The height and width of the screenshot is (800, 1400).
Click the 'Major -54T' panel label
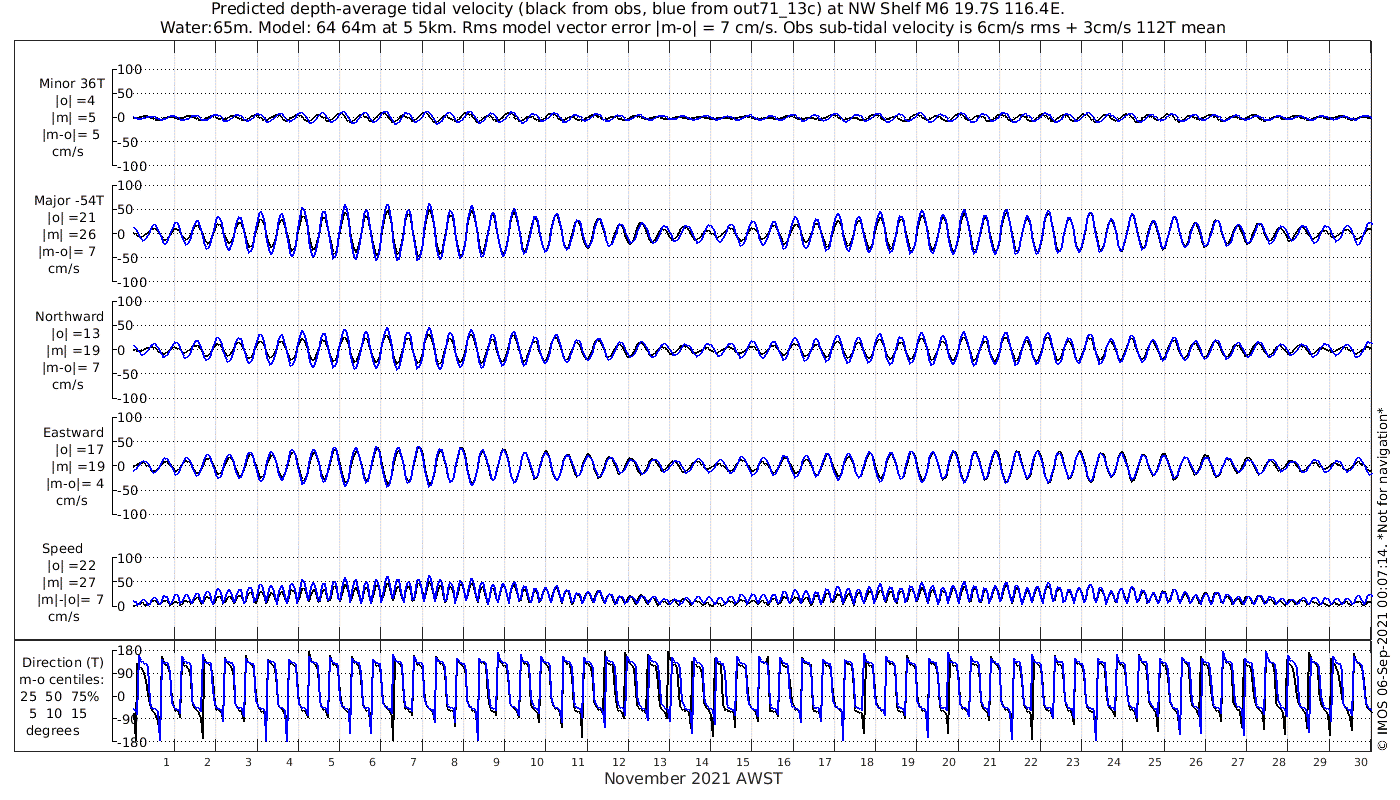click(69, 200)
